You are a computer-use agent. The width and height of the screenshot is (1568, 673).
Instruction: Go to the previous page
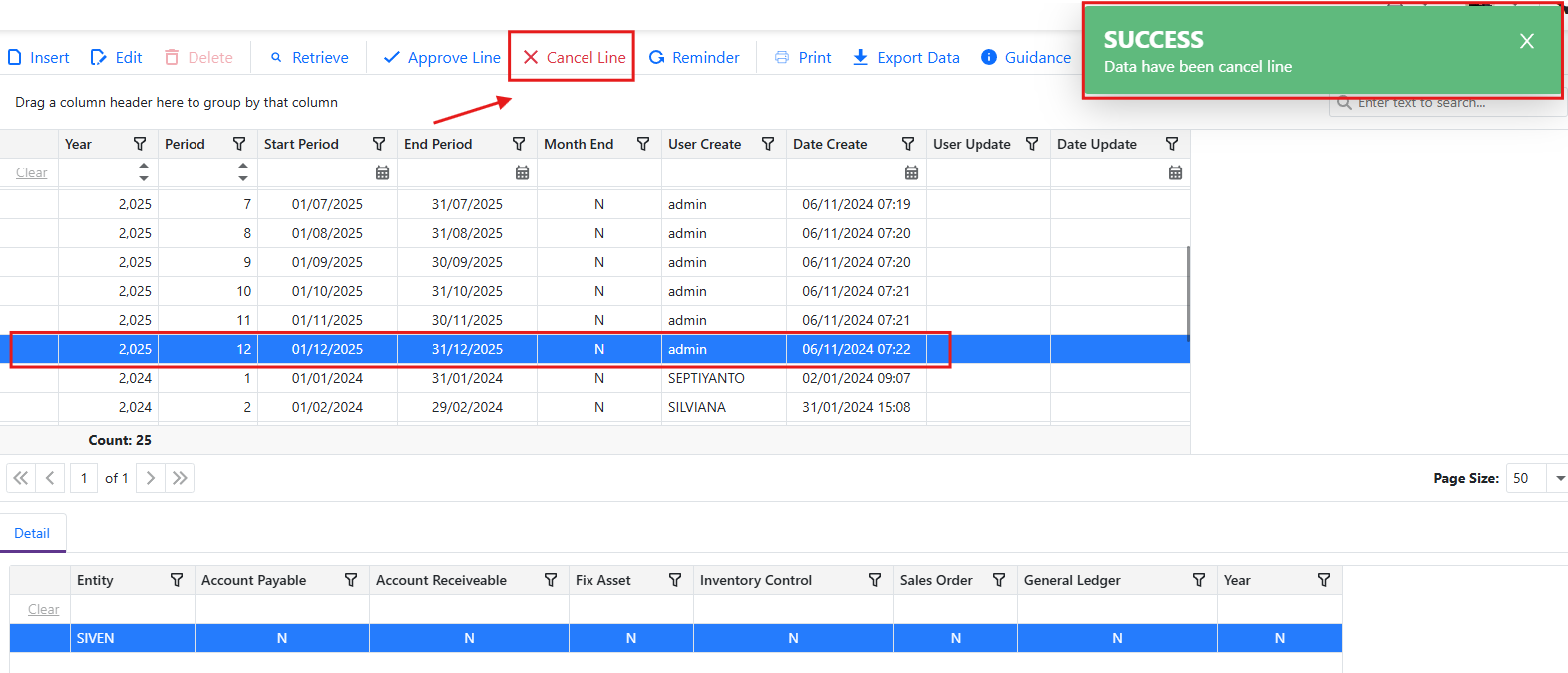click(x=50, y=478)
